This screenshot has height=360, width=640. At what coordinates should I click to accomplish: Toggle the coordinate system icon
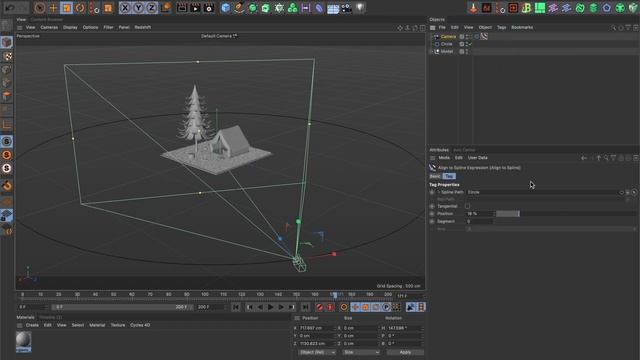(x=166, y=8)
